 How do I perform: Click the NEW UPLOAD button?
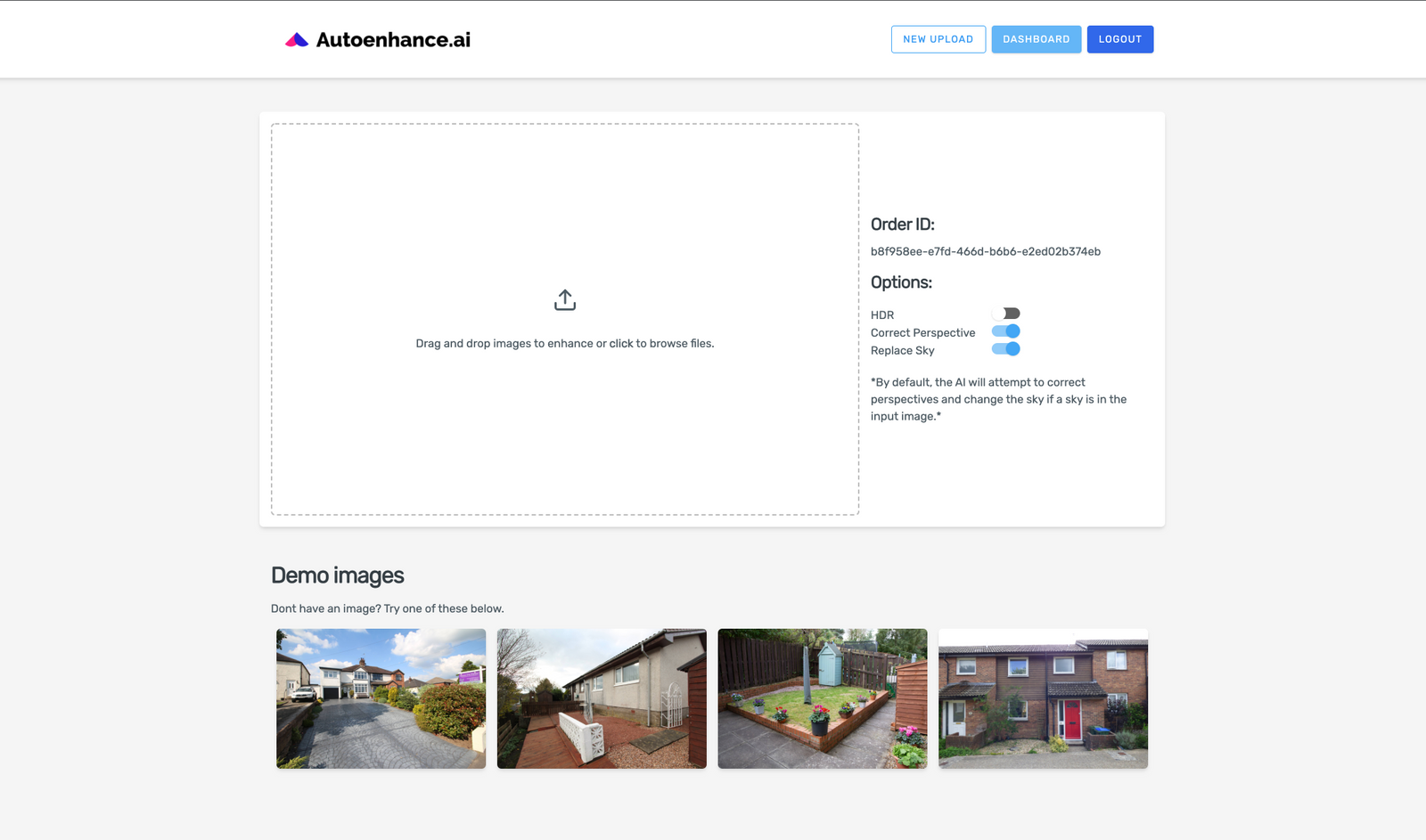[x=938, y=39]
